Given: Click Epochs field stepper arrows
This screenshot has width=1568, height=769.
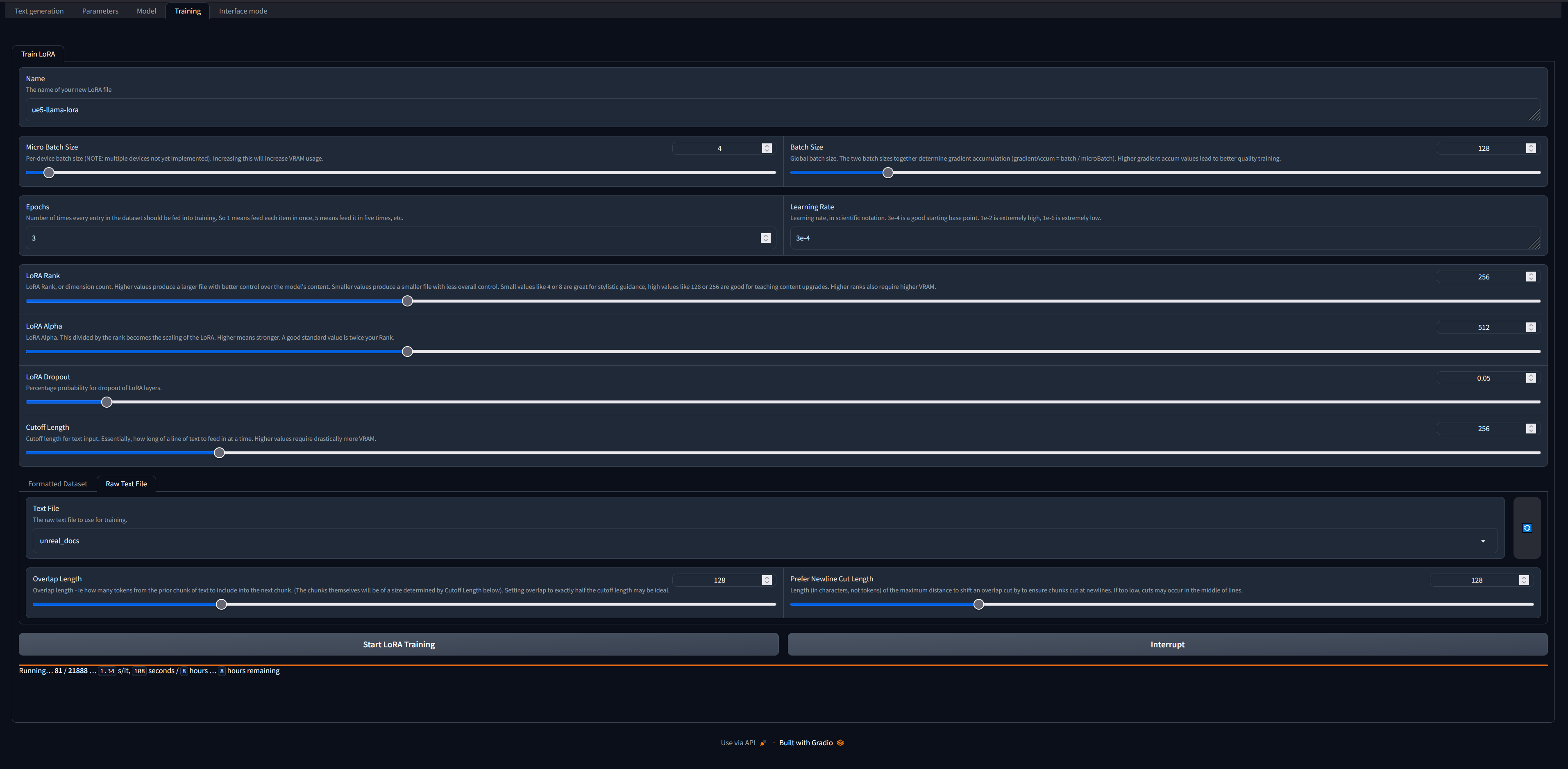Looking at the screenshot, I should 765,238.
